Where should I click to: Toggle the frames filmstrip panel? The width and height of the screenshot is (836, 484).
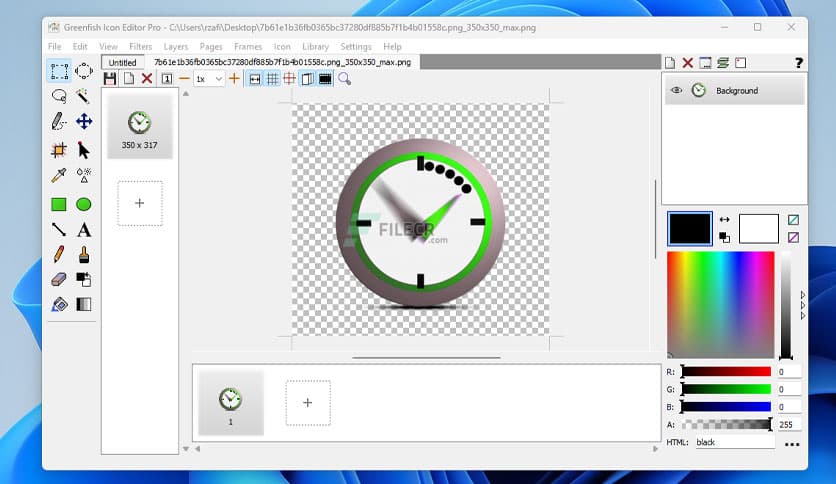pyautogui.click(x=325, y=79)
